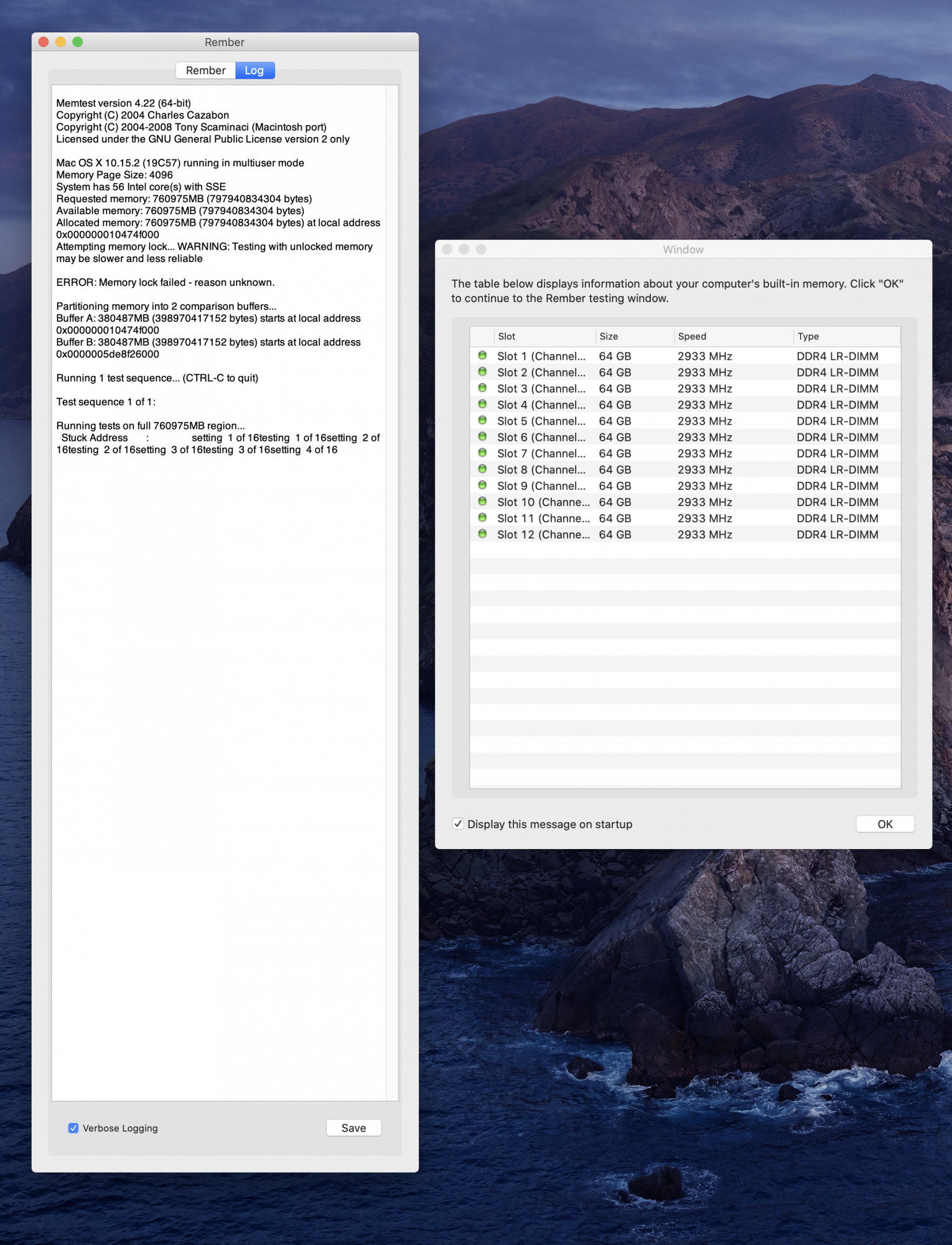This screenshot has height=1245, width=952.
Task: Select the Slot 3 (Channel... row text
Action: click(x=541, y=388)
